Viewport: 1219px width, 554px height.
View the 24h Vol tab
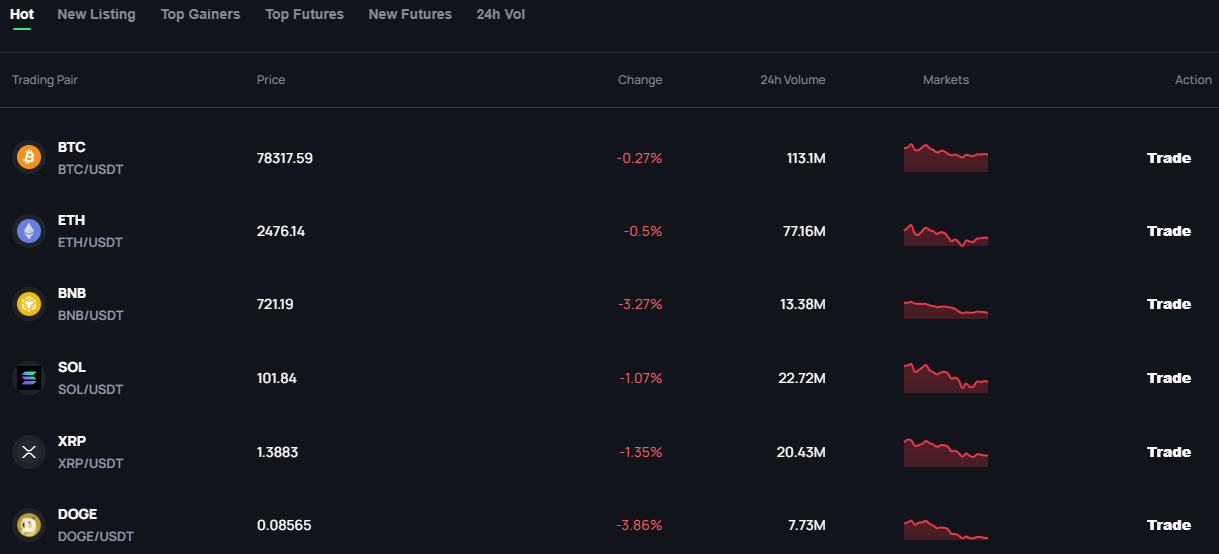coord(500,14)
